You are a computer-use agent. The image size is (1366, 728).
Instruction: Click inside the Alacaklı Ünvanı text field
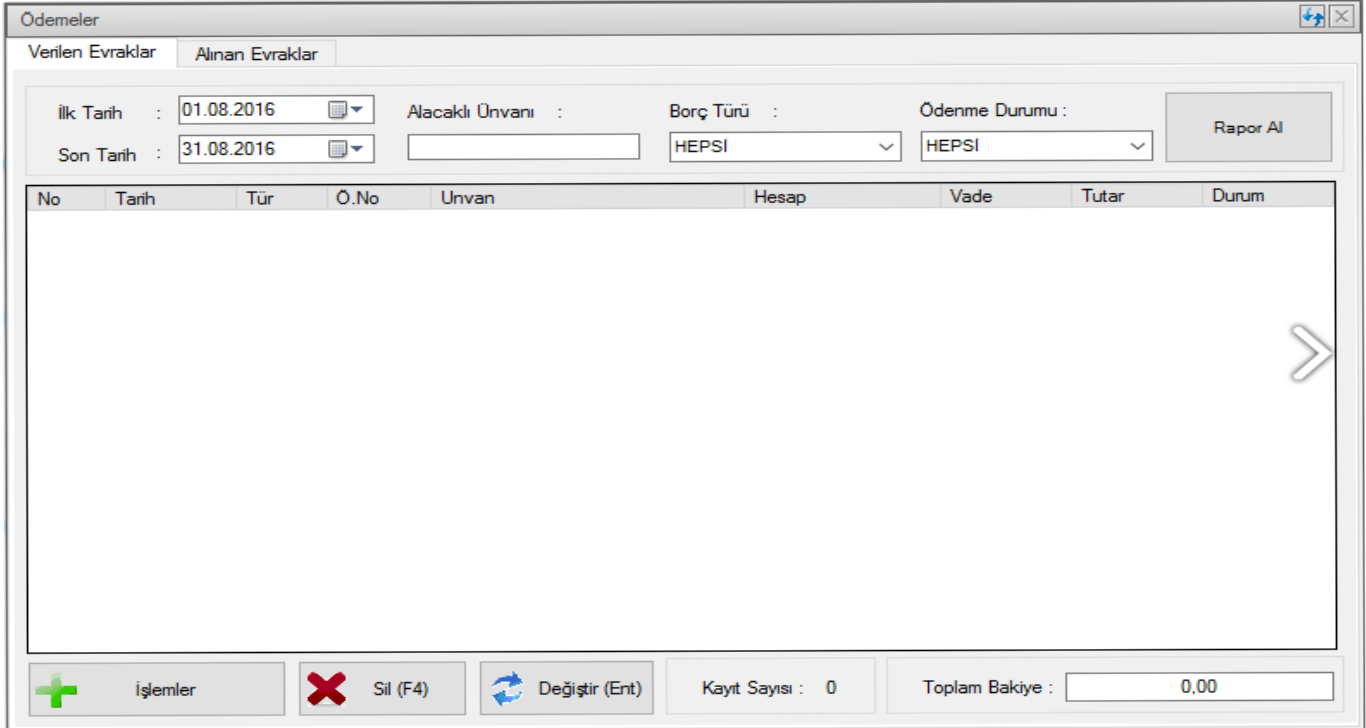[x=523, y=147]
